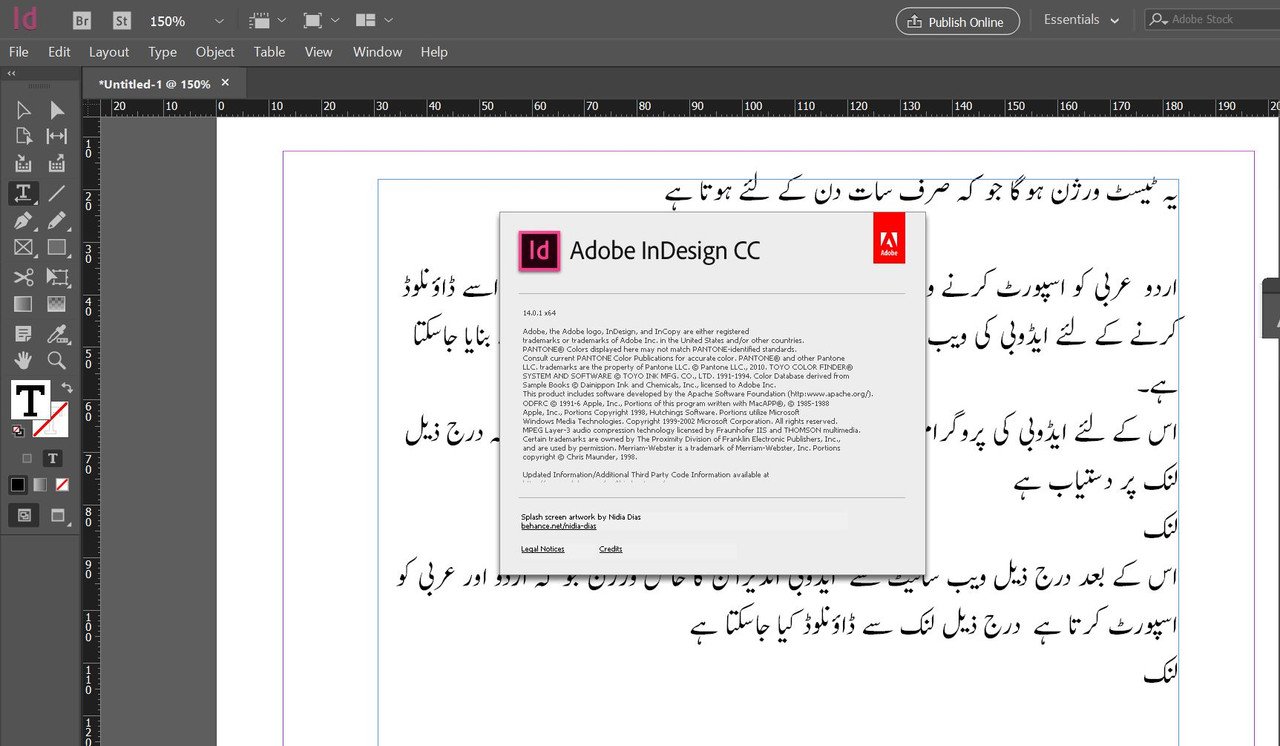Select the Pen tool
The image size is (1280, 746).
23,221
